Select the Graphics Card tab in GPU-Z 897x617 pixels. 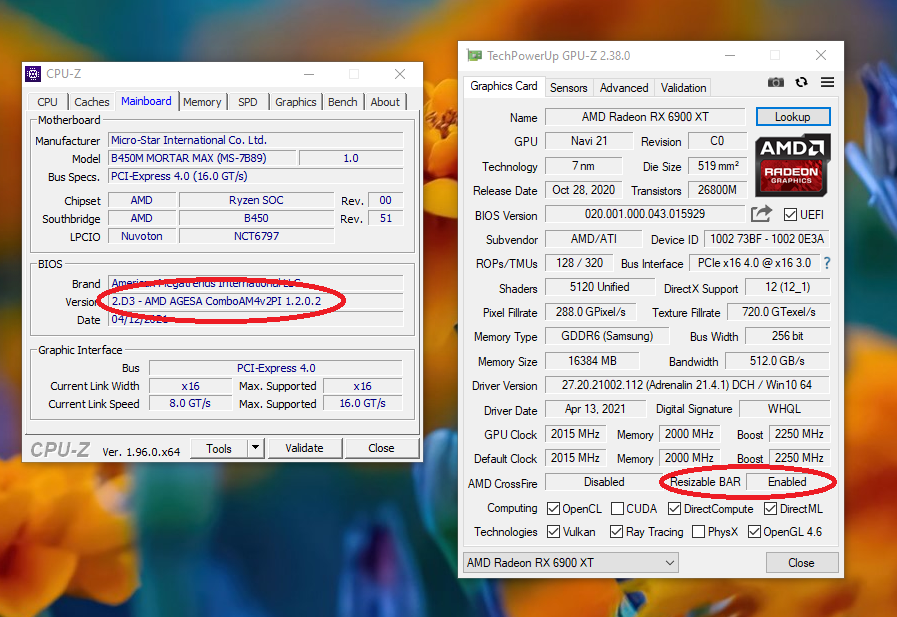[x=504, y=86]
